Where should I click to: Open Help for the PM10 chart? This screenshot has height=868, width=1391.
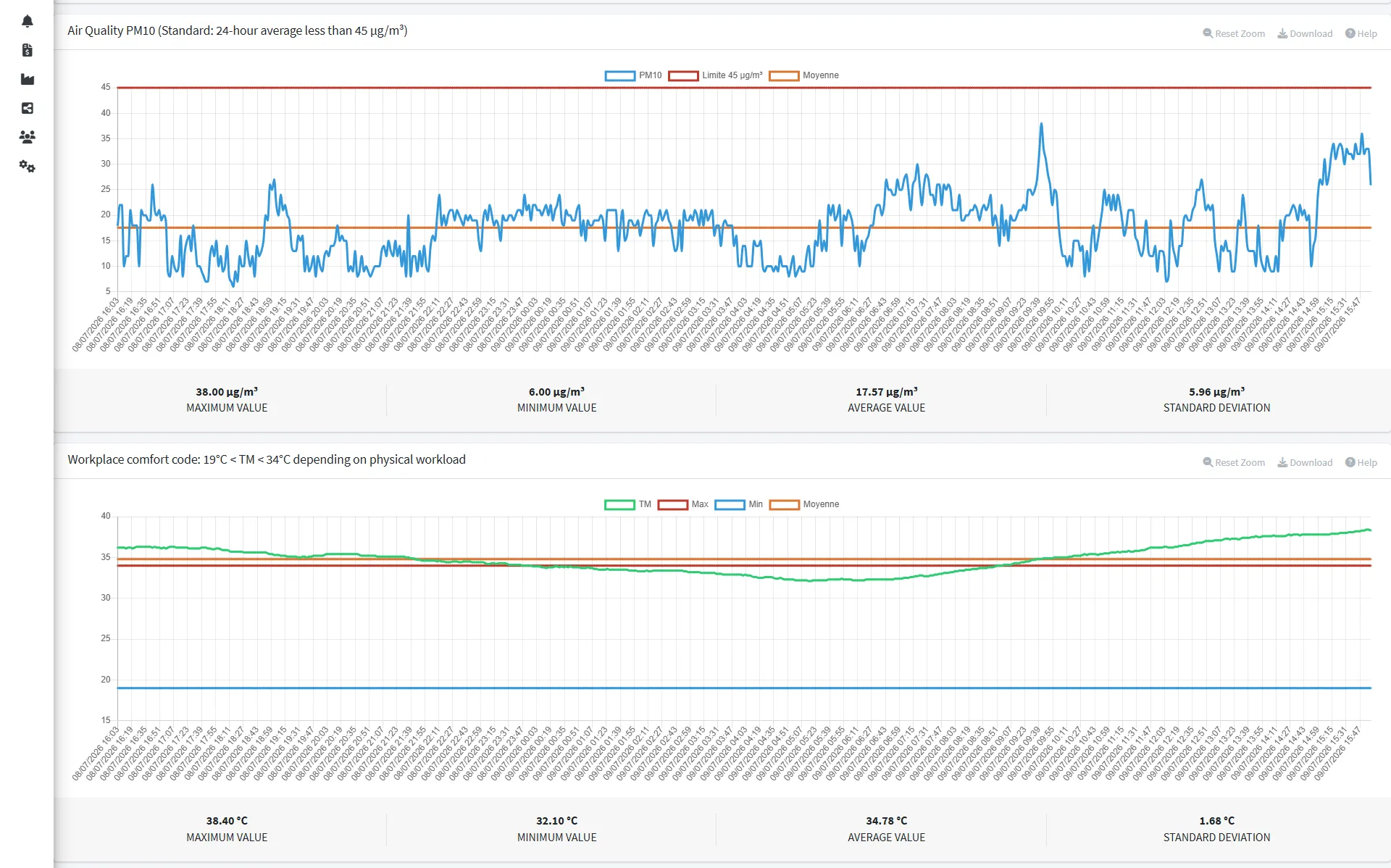1361,33
